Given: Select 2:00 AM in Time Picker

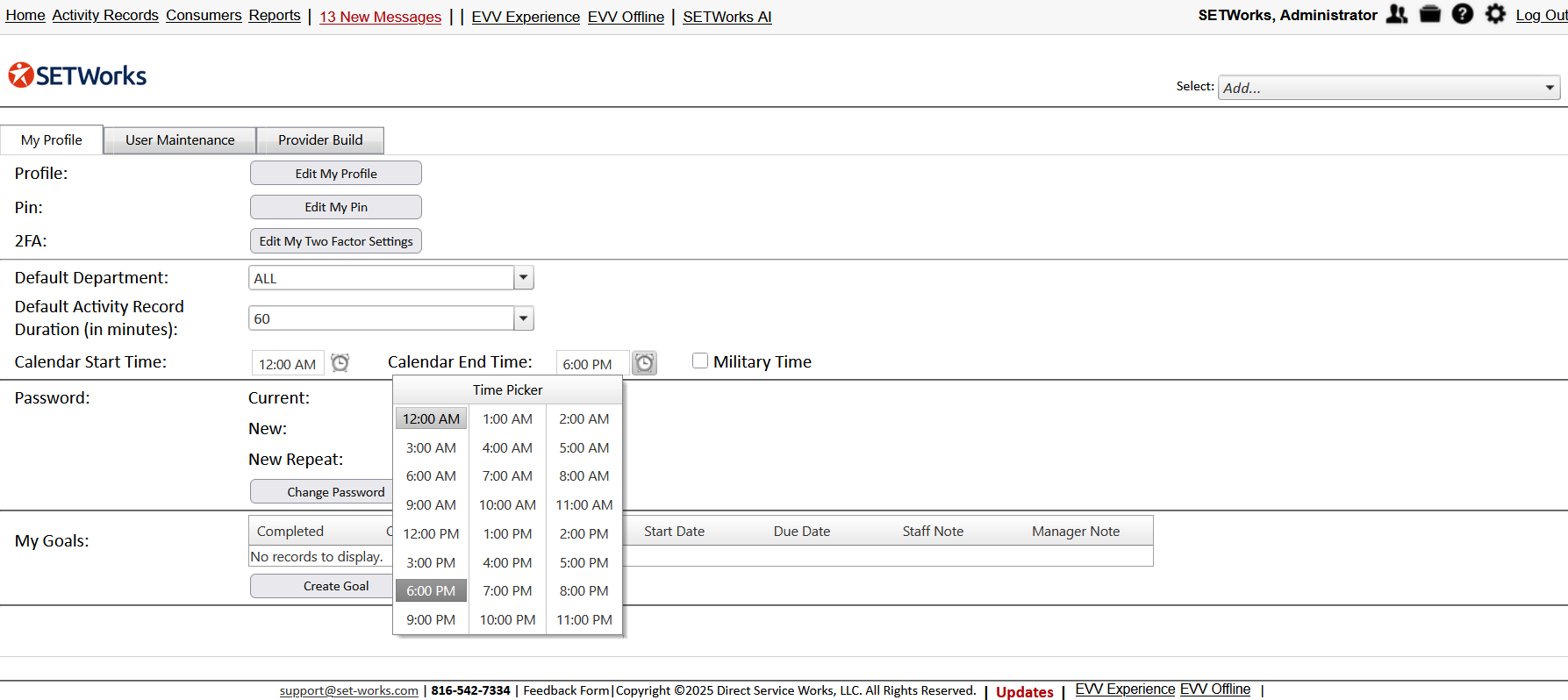Looking at the screenshot, I should pyautogui.click(x=584, y=418).
